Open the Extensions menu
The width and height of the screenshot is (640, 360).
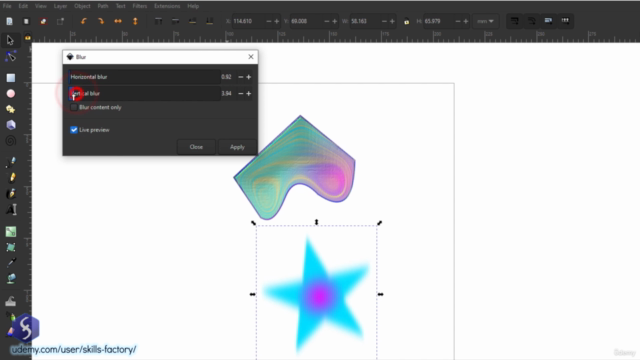167,6
